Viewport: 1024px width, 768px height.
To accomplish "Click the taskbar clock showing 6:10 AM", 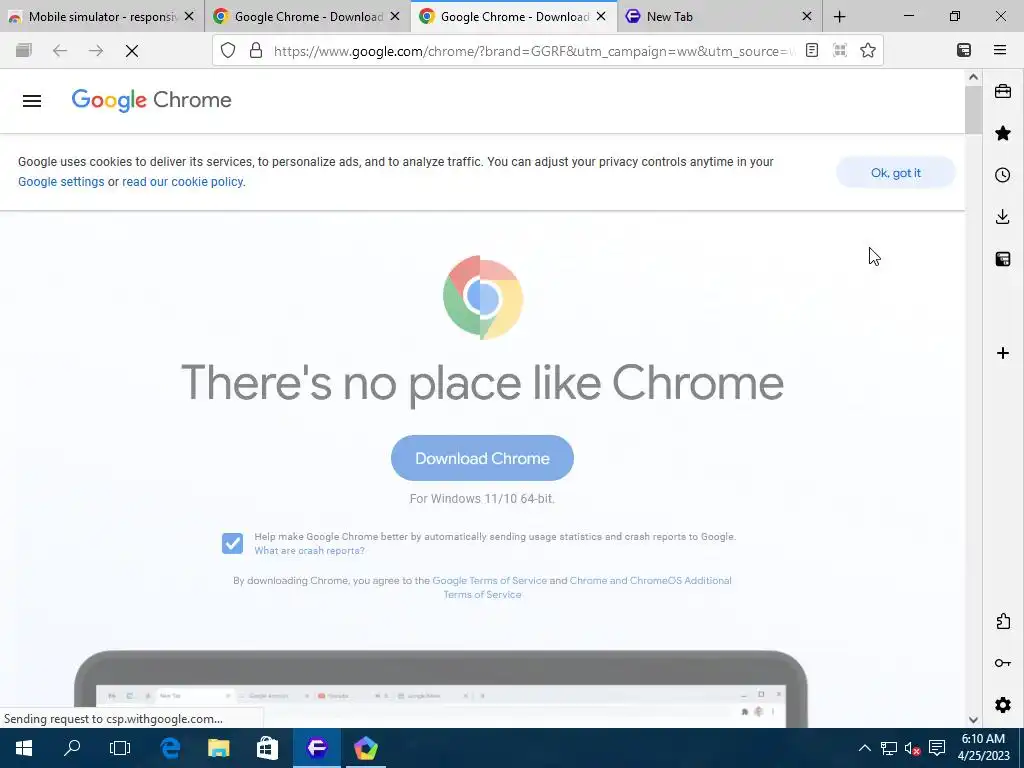I will [x=983, y=748].
